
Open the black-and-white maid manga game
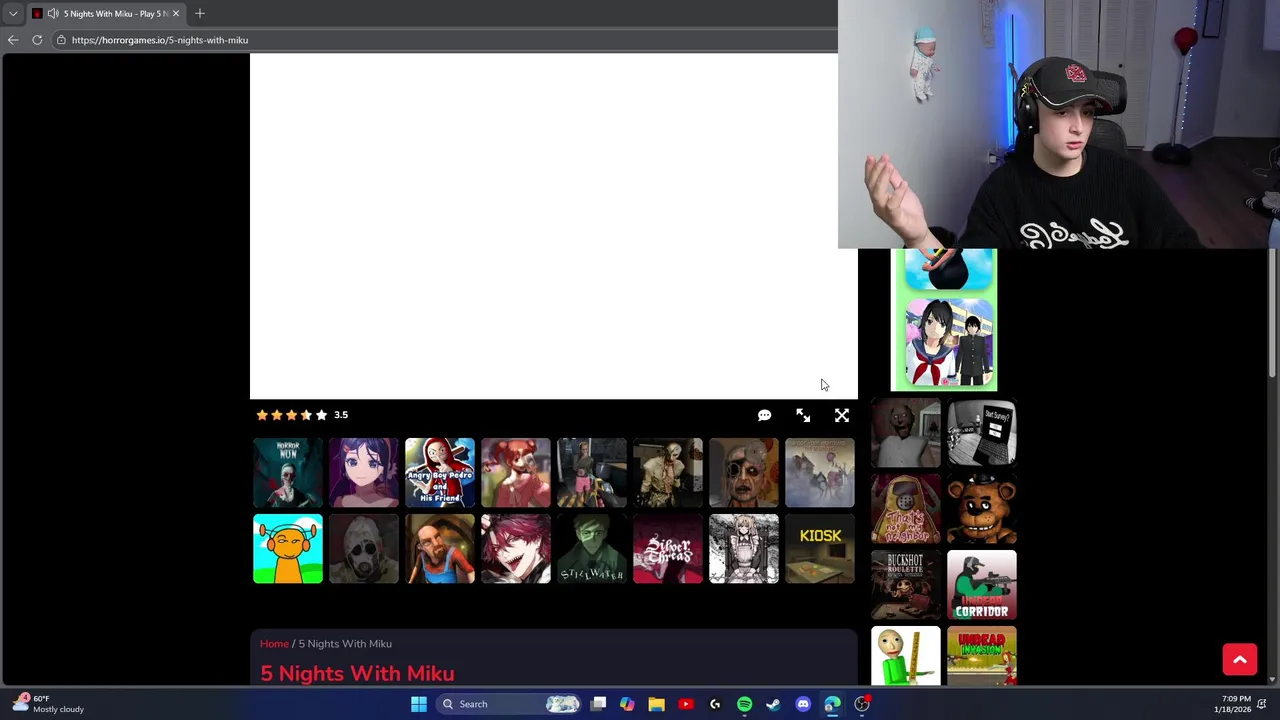click(x=744, y=549)
